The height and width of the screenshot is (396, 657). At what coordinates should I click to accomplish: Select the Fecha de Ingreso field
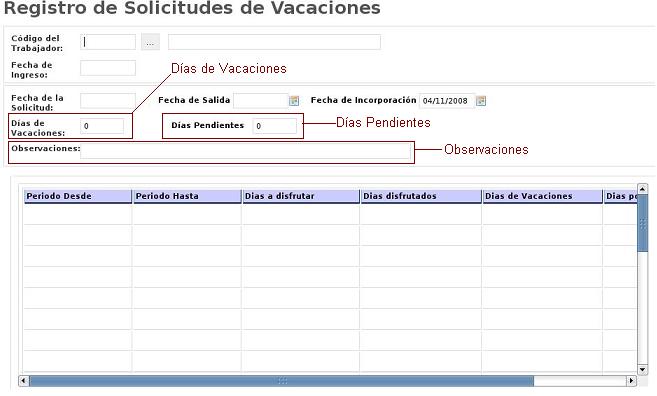(108, 68)
